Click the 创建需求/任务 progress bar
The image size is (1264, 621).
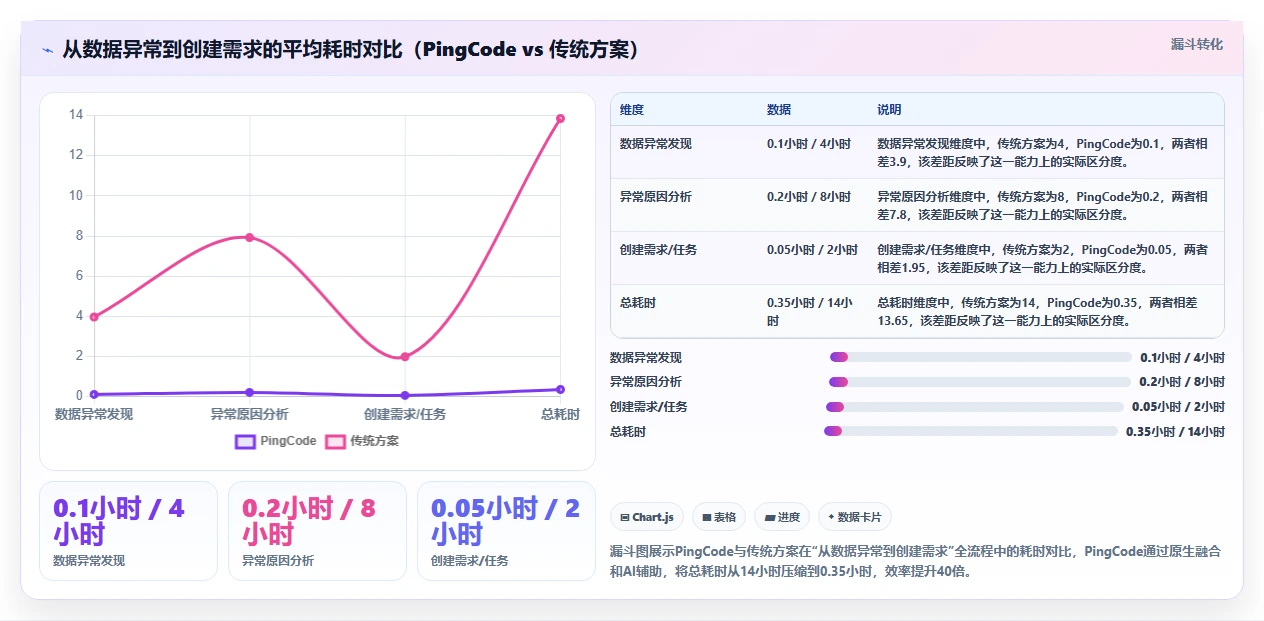975,407
